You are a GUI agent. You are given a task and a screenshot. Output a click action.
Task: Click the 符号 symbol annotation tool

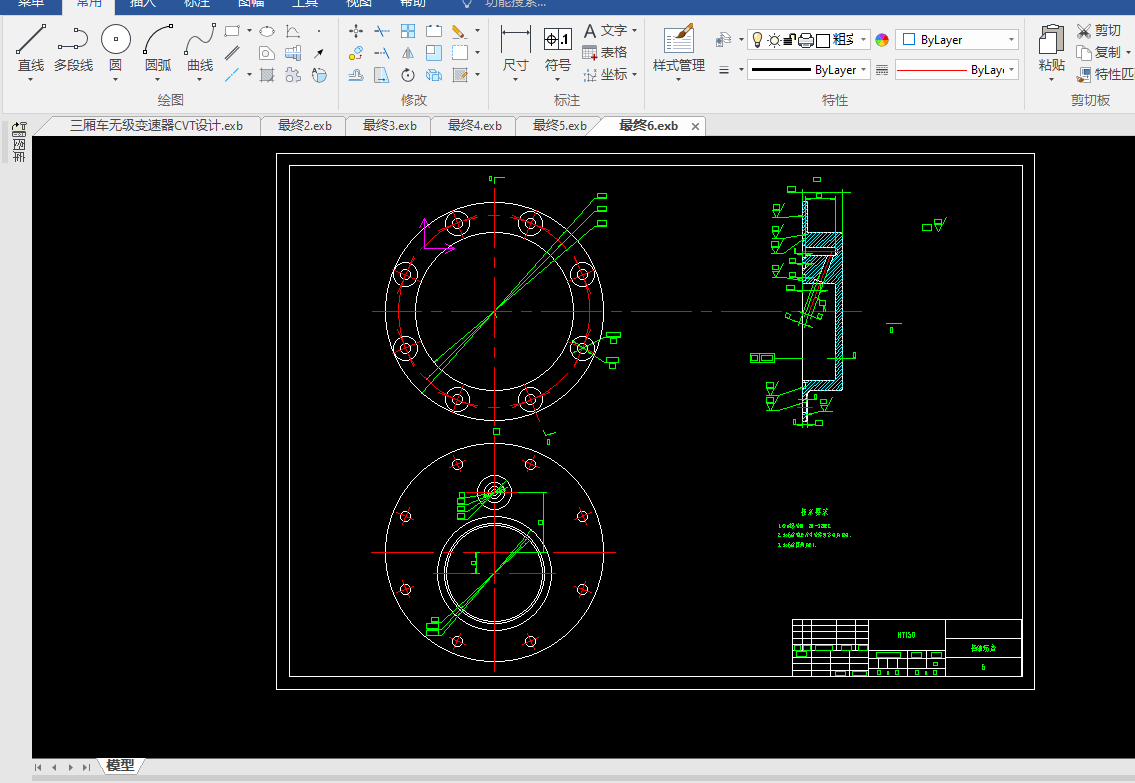tap(557, 48)
